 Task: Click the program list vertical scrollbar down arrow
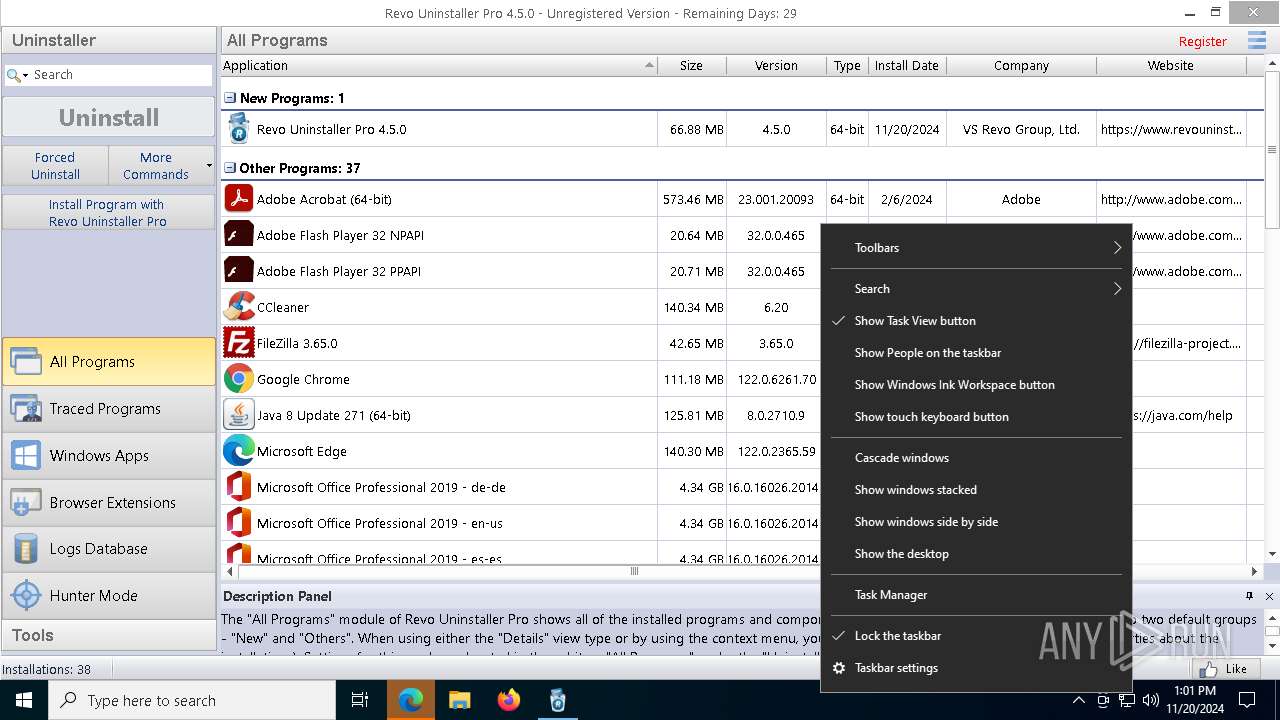coord(1272,553)
